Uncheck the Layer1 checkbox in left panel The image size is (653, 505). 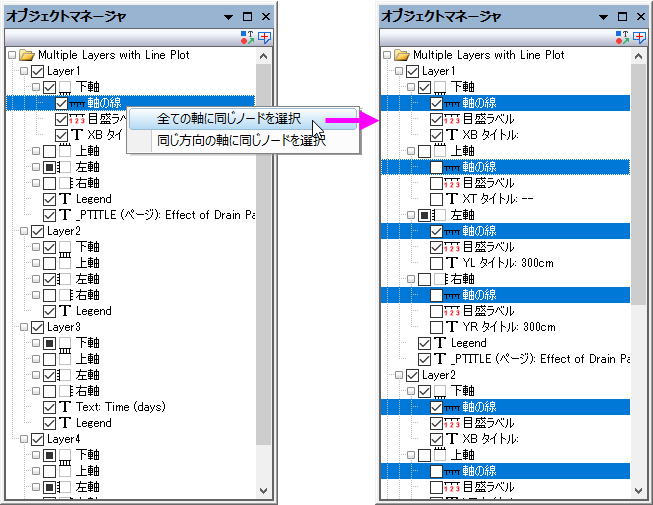(x=37, y=71)
